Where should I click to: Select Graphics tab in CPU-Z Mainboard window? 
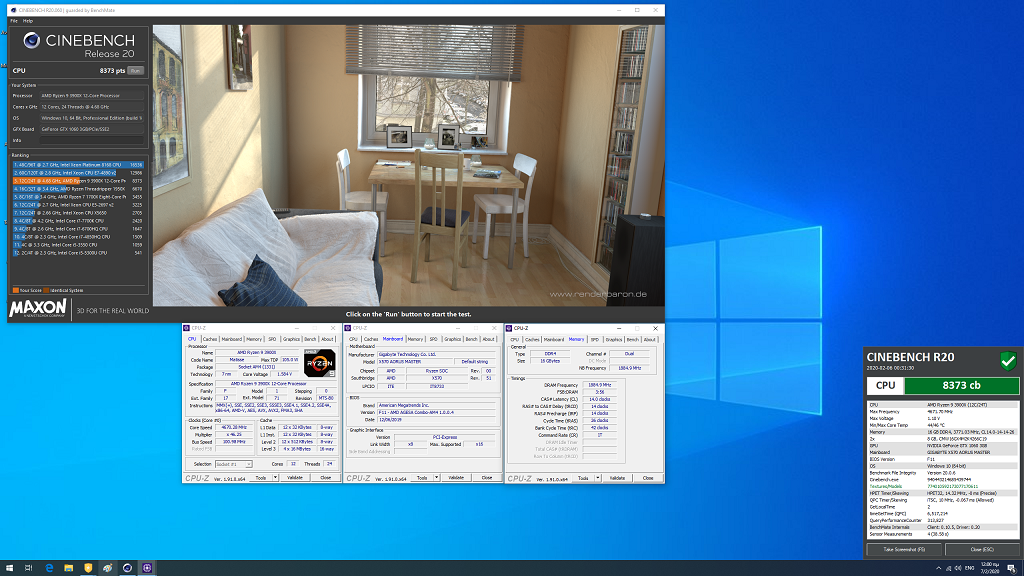click(x=453, y=340)
